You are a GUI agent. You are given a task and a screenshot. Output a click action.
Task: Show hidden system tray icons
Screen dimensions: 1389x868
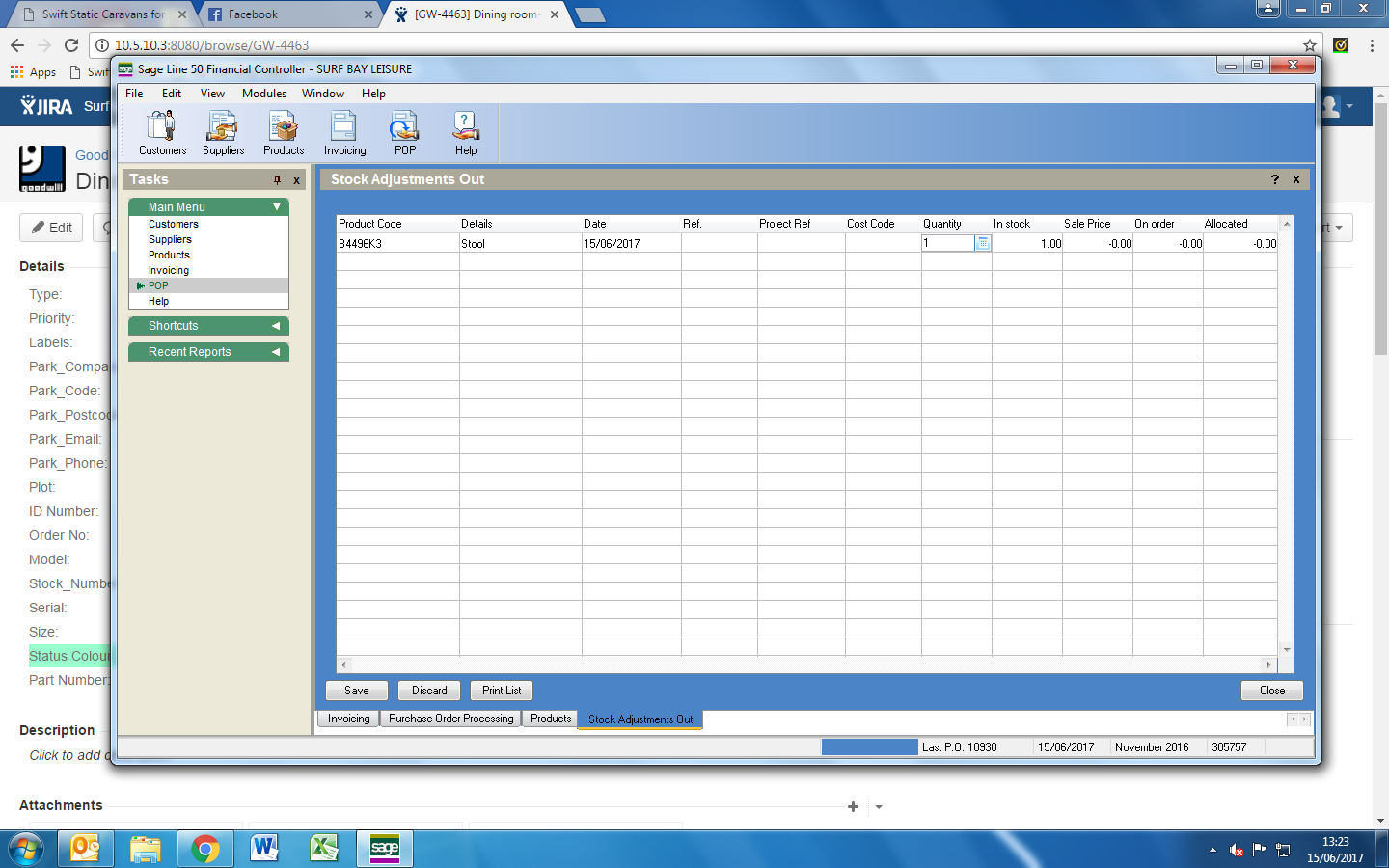tap(1212, 850)
